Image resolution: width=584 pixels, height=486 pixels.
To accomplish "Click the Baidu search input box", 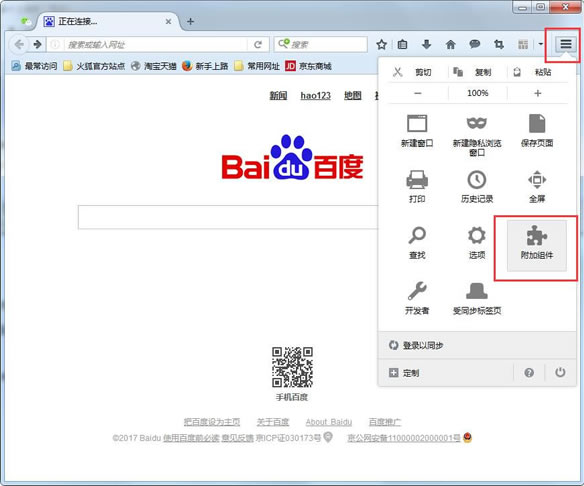I will tap(228, 217).
